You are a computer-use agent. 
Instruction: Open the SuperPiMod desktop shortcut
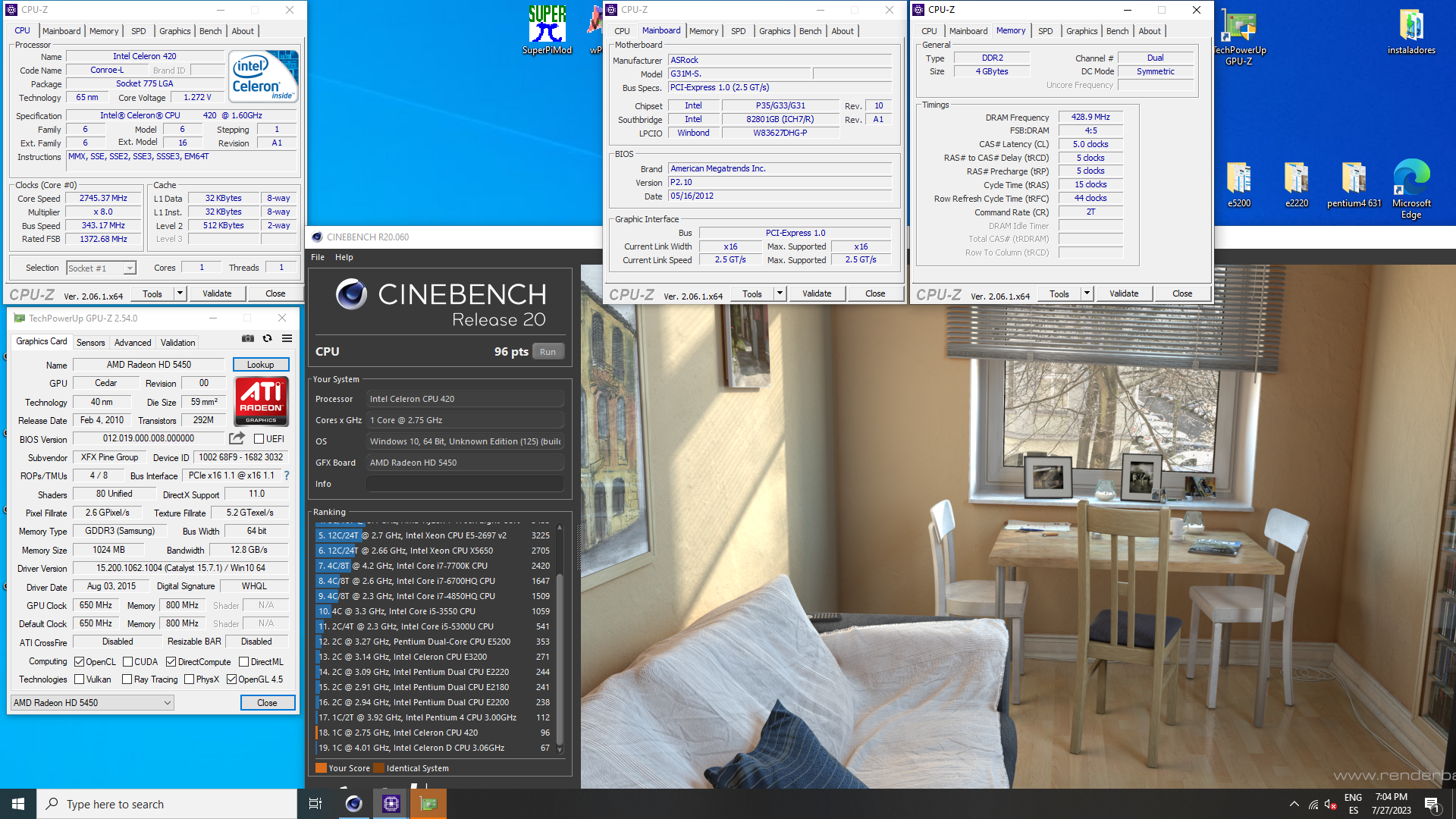pos(547,30)
